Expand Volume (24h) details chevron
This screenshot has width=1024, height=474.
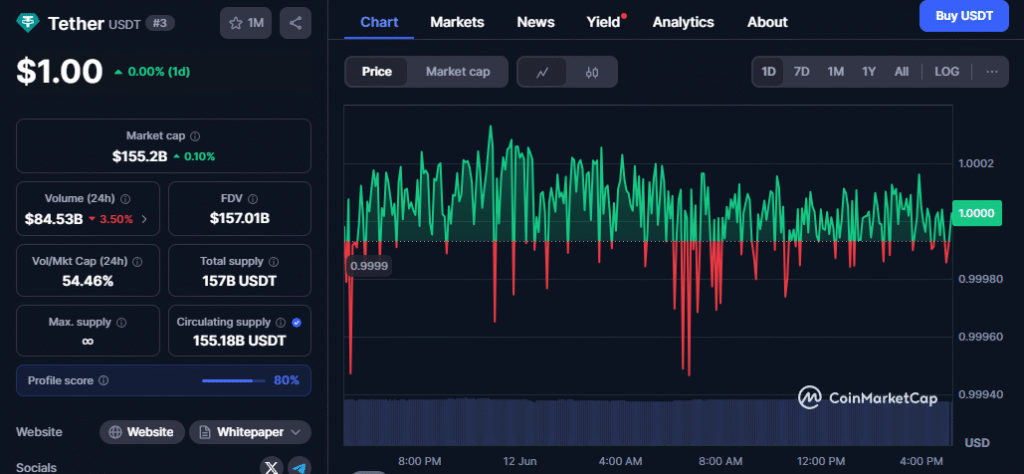(144, 219)
